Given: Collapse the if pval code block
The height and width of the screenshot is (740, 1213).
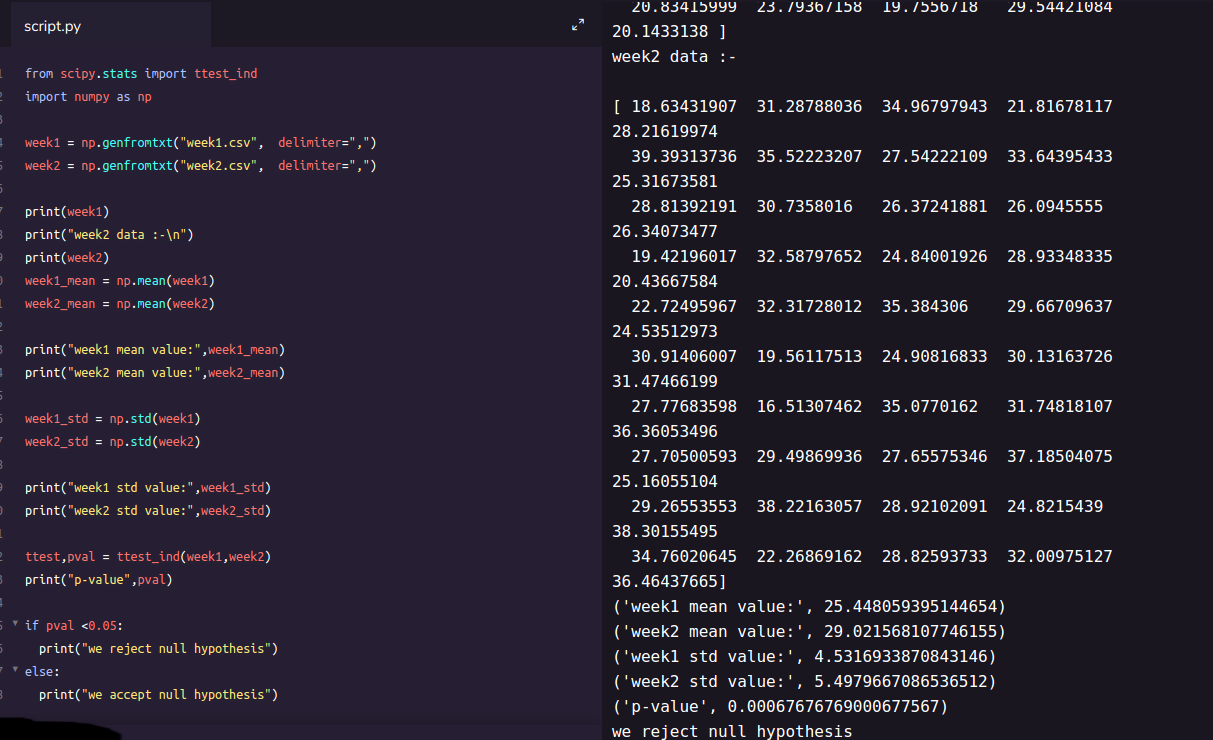Looking at the screenshot, I should tap(13, 625).
